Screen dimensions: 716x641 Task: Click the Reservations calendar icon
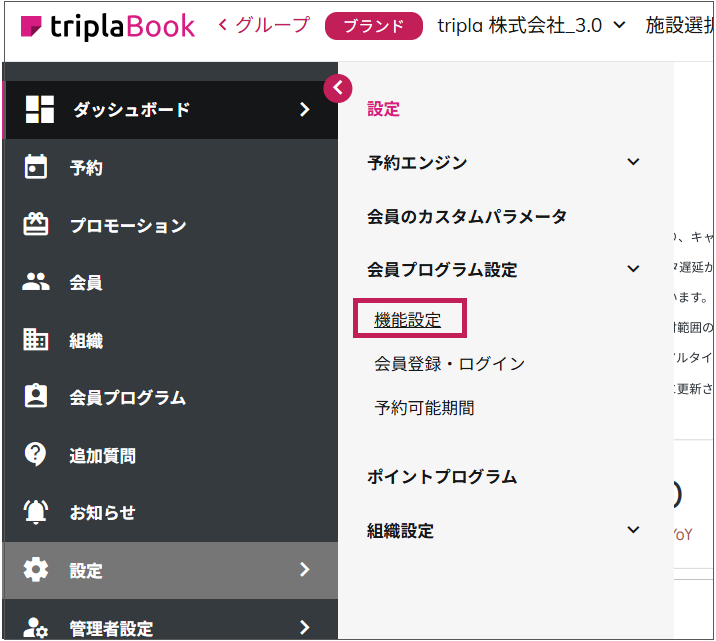point(36,168)
